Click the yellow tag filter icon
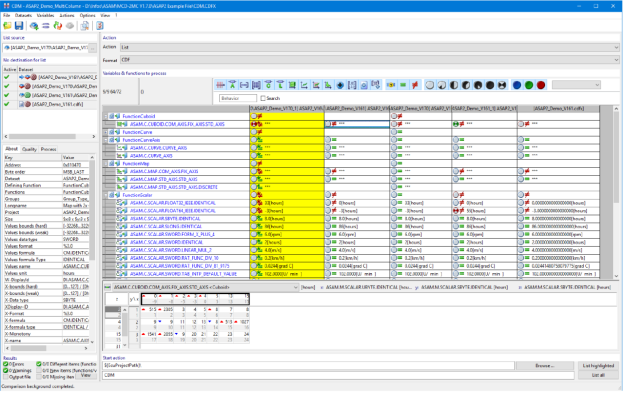 click(x=391, y=85)
